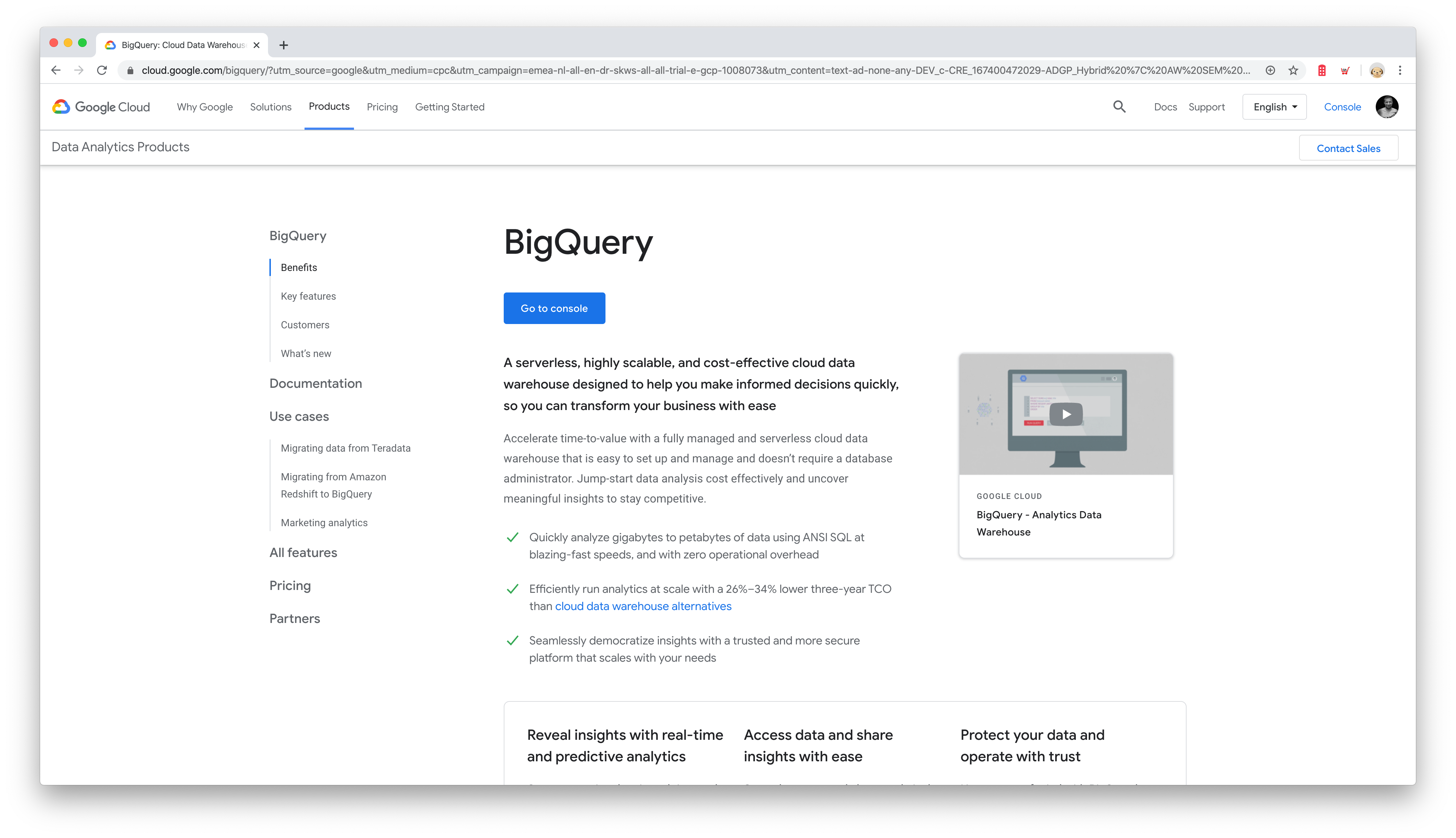Open a new browser tab
This screenshot has width=1456, height=838.
click(284, 45)
